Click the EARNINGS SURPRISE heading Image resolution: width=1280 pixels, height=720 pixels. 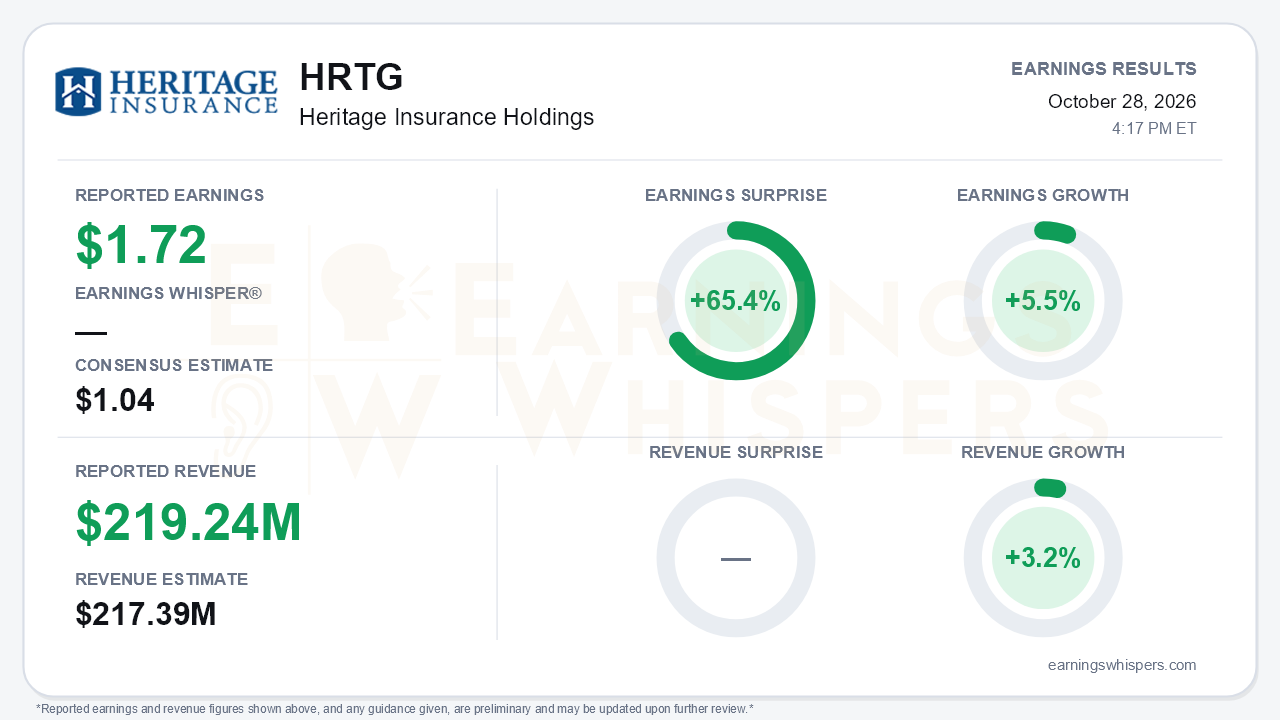[x=736, y=196]
